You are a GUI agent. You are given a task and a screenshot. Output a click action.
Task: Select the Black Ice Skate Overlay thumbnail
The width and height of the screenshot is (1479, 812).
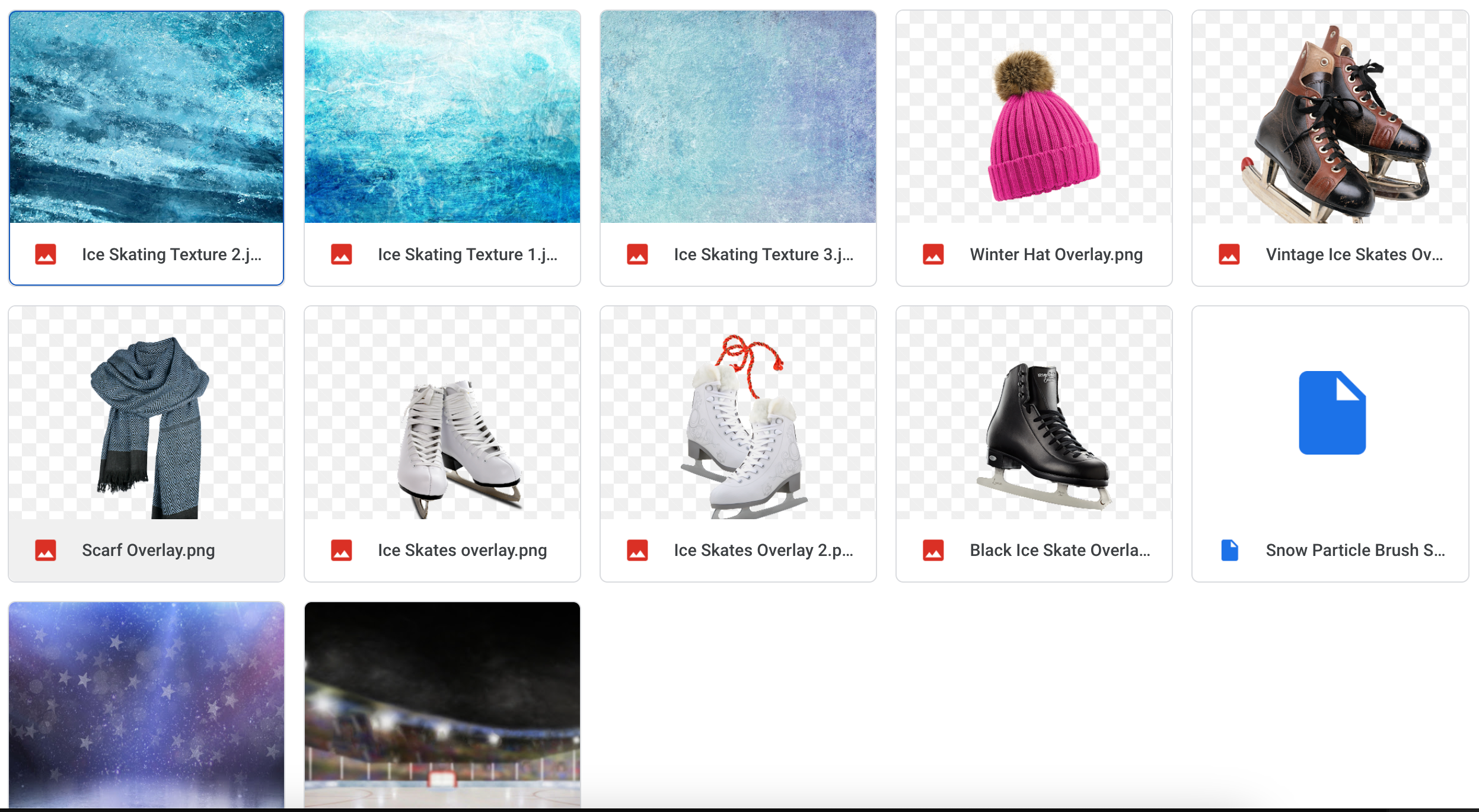1034,413
